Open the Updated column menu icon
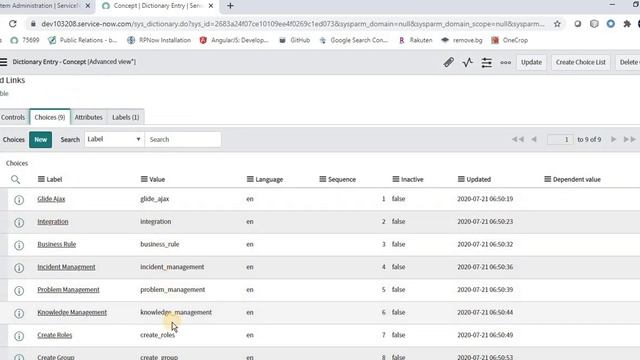Viewport: 640px width, 360px height. pos(461,179)
